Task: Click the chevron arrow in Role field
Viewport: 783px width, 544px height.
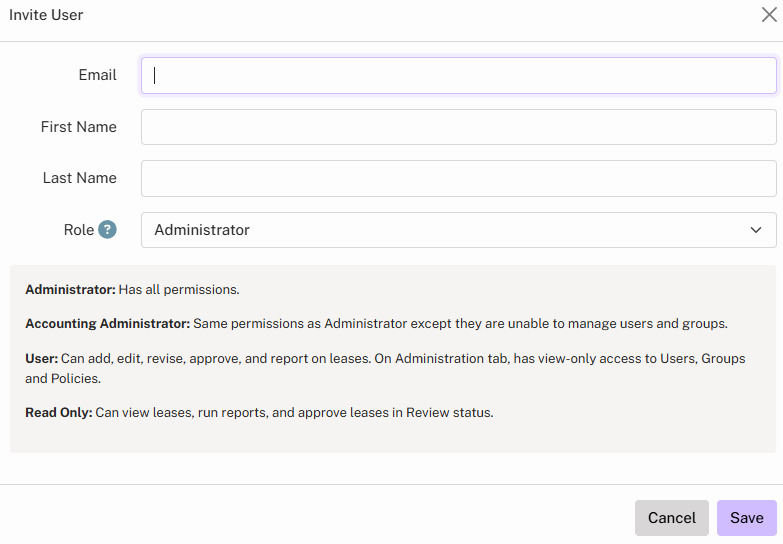Action: (756, 230)
